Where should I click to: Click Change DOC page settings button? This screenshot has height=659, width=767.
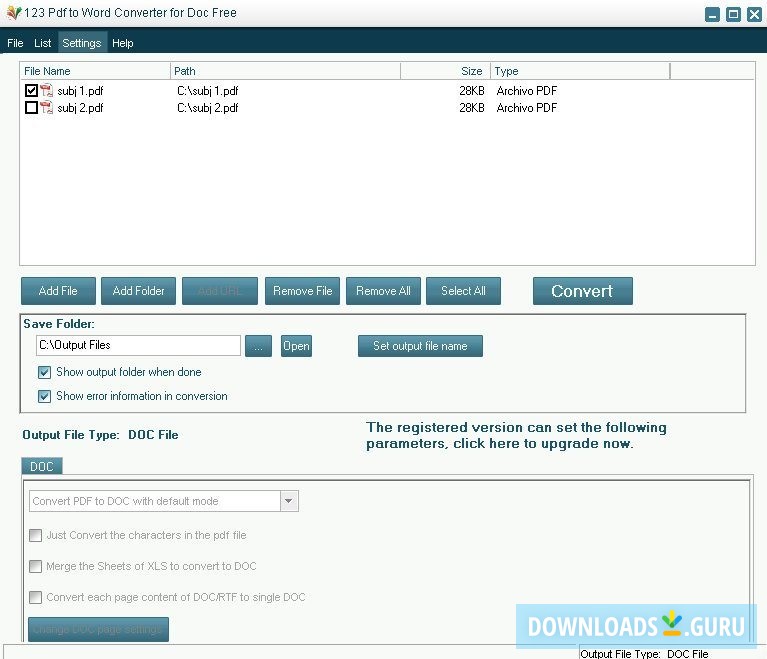click(98, 629)
